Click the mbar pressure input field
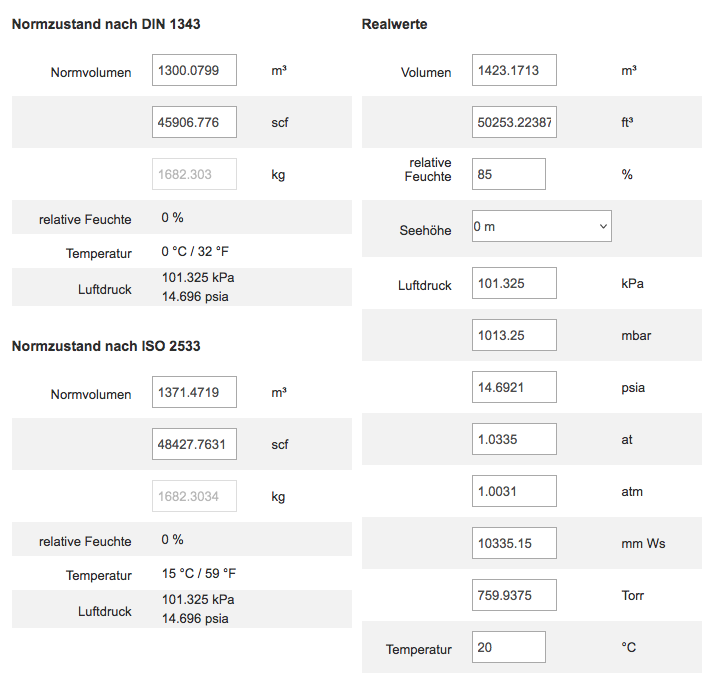Image resolution: width=715 pixels, height=678 pixels. coord(514,335)
